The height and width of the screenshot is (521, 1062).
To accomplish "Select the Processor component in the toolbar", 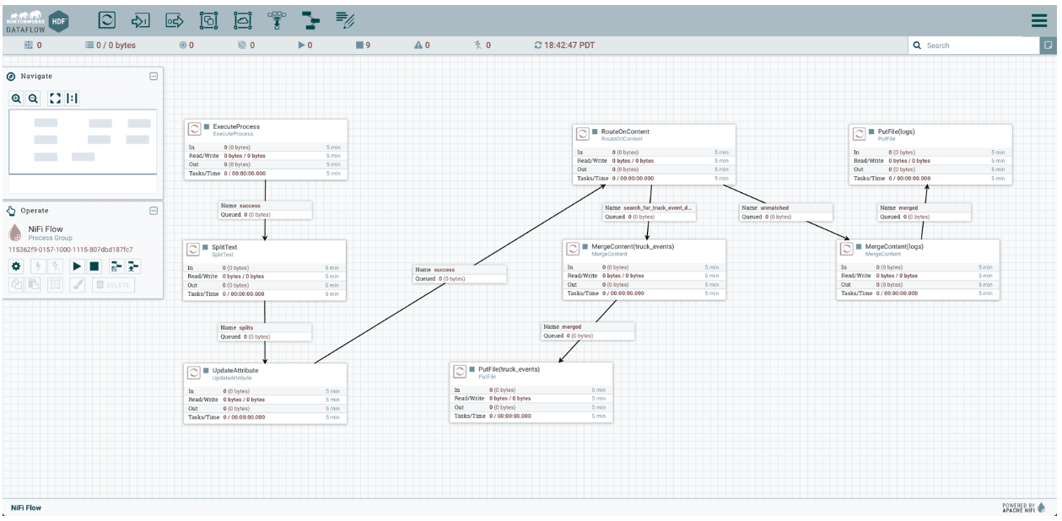I will coord(107,19).
